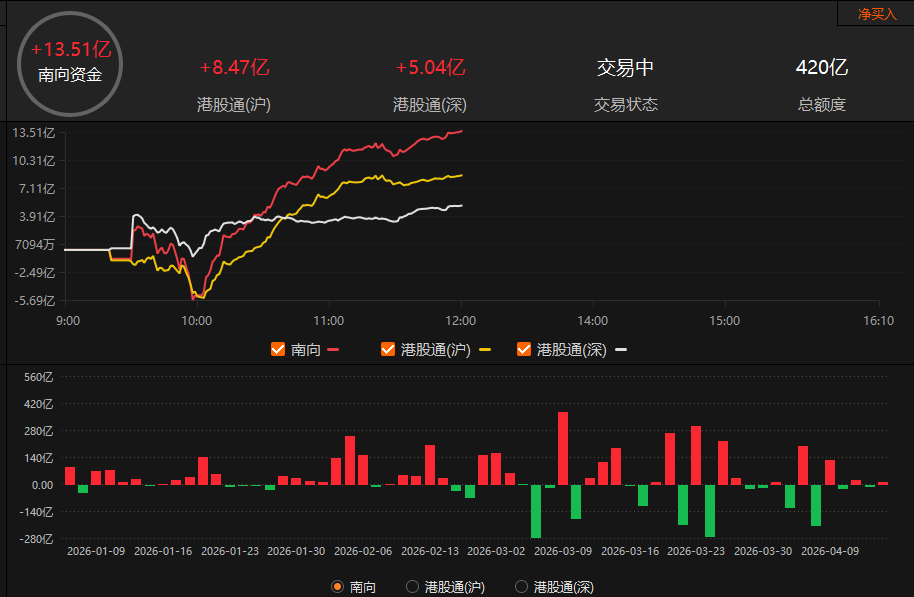Click the yellow 港股通(沪) legend line swatch
Image resolution: width=914 pixels, height=597 pixels.
(x=485, y=350)
